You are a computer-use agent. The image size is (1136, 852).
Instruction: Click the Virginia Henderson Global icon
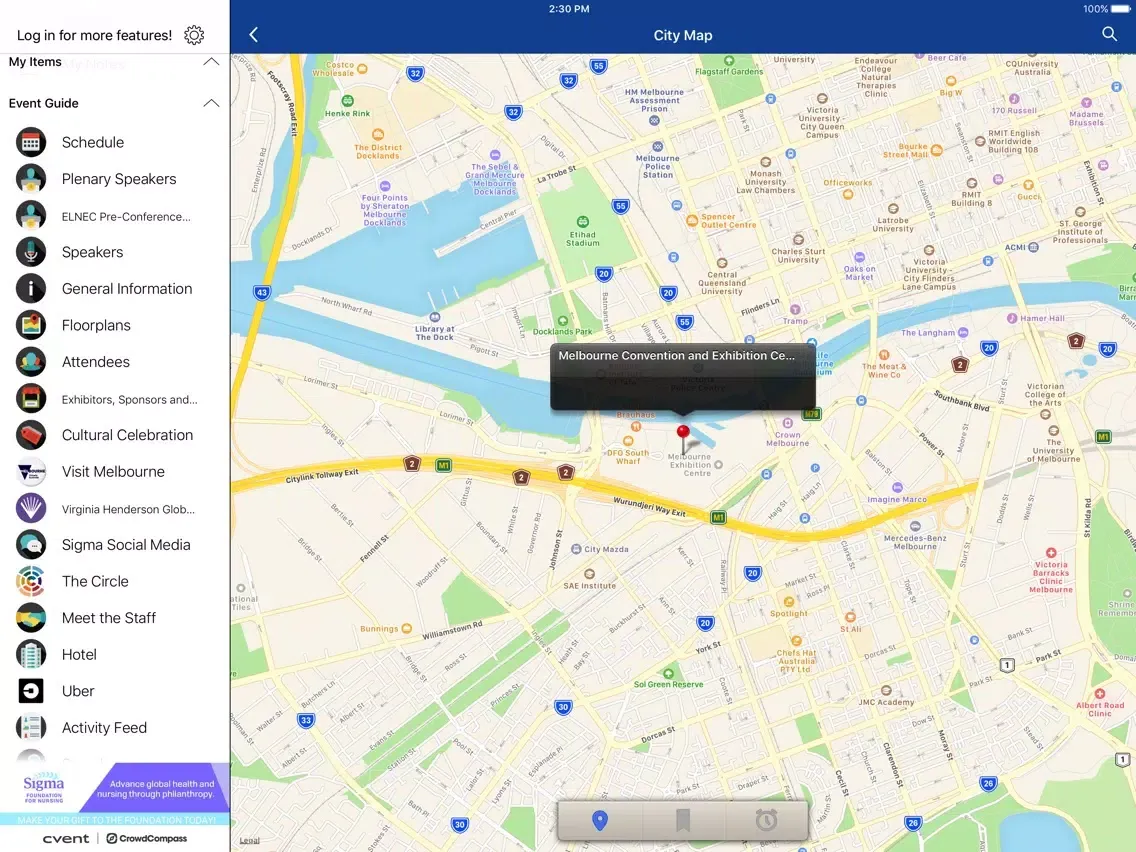(30, 508)
